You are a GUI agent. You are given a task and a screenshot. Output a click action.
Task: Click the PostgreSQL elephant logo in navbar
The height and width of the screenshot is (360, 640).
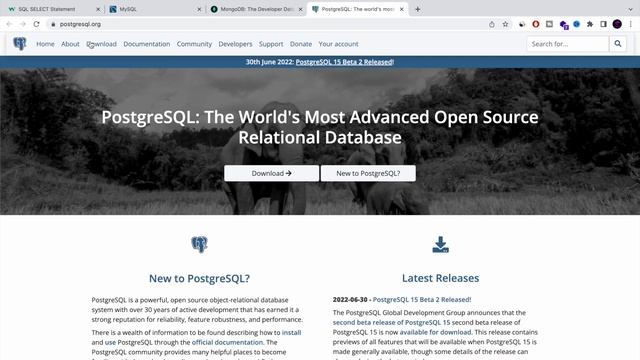20,44
